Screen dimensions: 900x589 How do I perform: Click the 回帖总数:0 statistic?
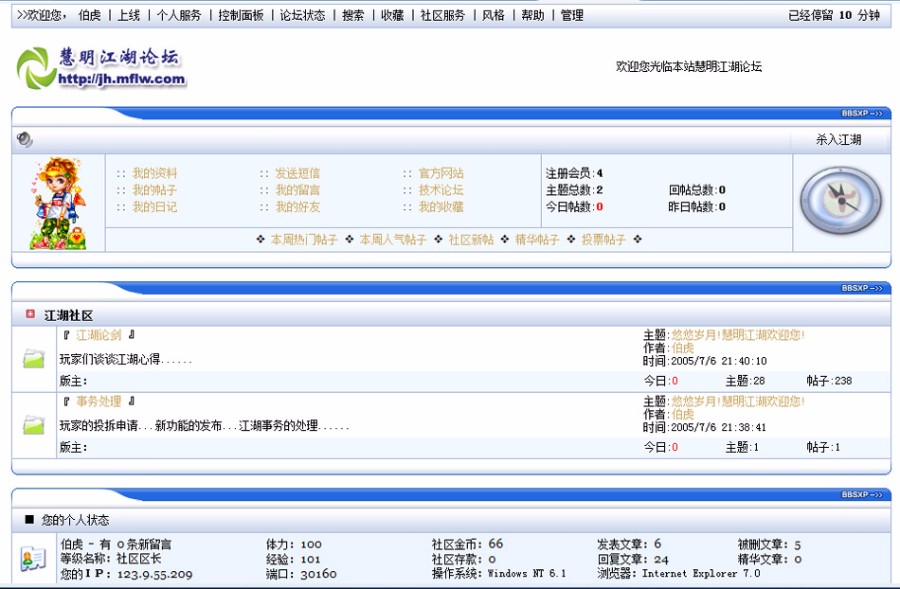tap(697, 189)
